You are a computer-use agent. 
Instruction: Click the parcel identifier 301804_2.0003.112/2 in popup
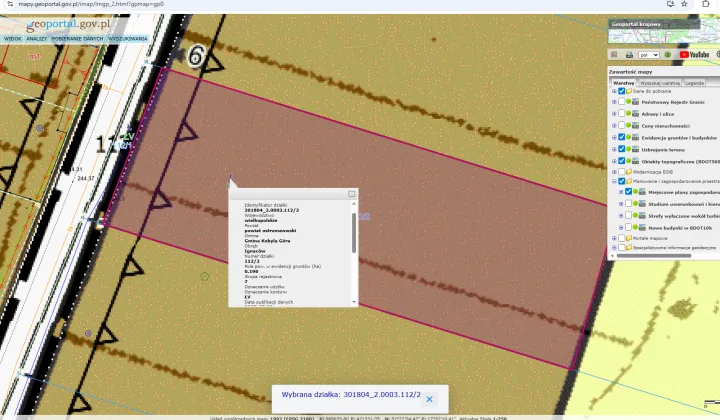coord(271,210)
